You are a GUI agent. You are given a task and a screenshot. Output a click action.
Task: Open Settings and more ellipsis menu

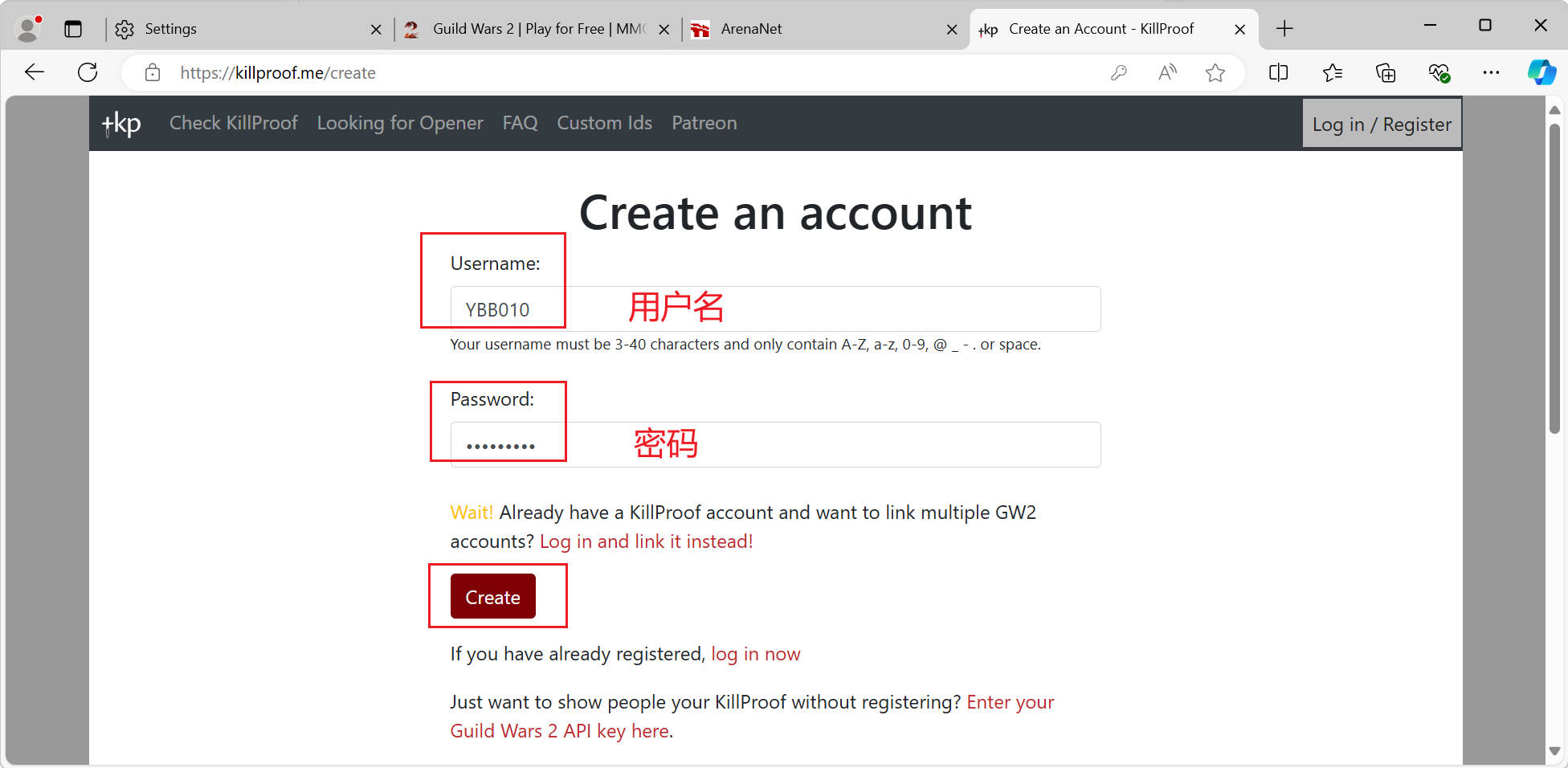[1492, 73]
